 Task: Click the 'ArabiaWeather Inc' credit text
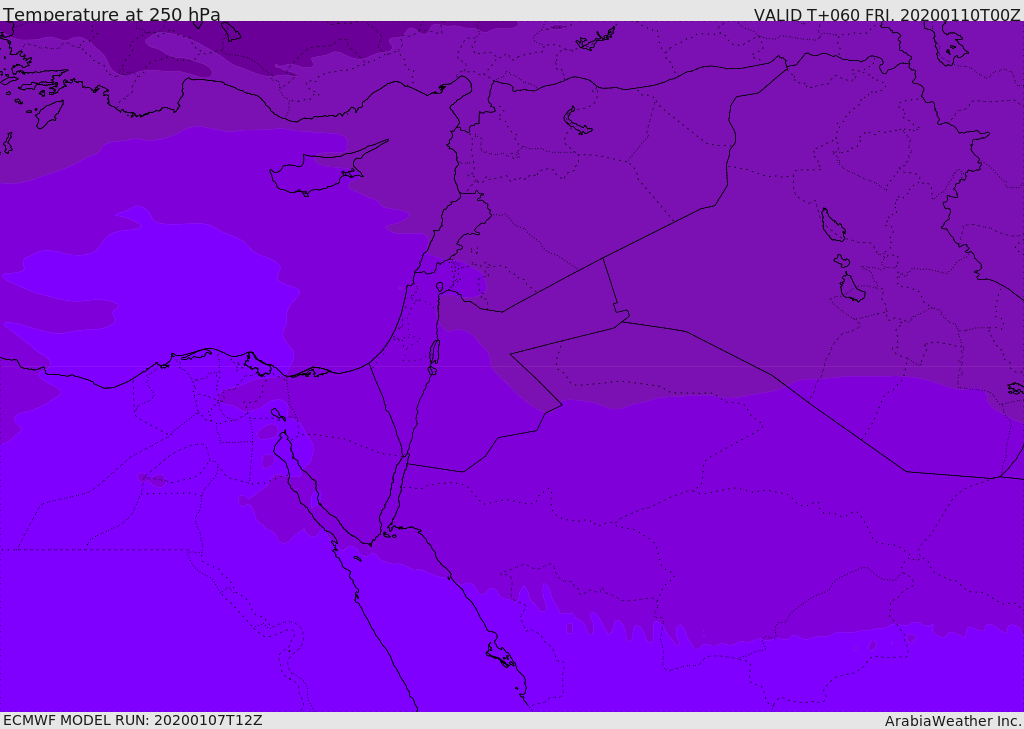[x=953, y=721]
